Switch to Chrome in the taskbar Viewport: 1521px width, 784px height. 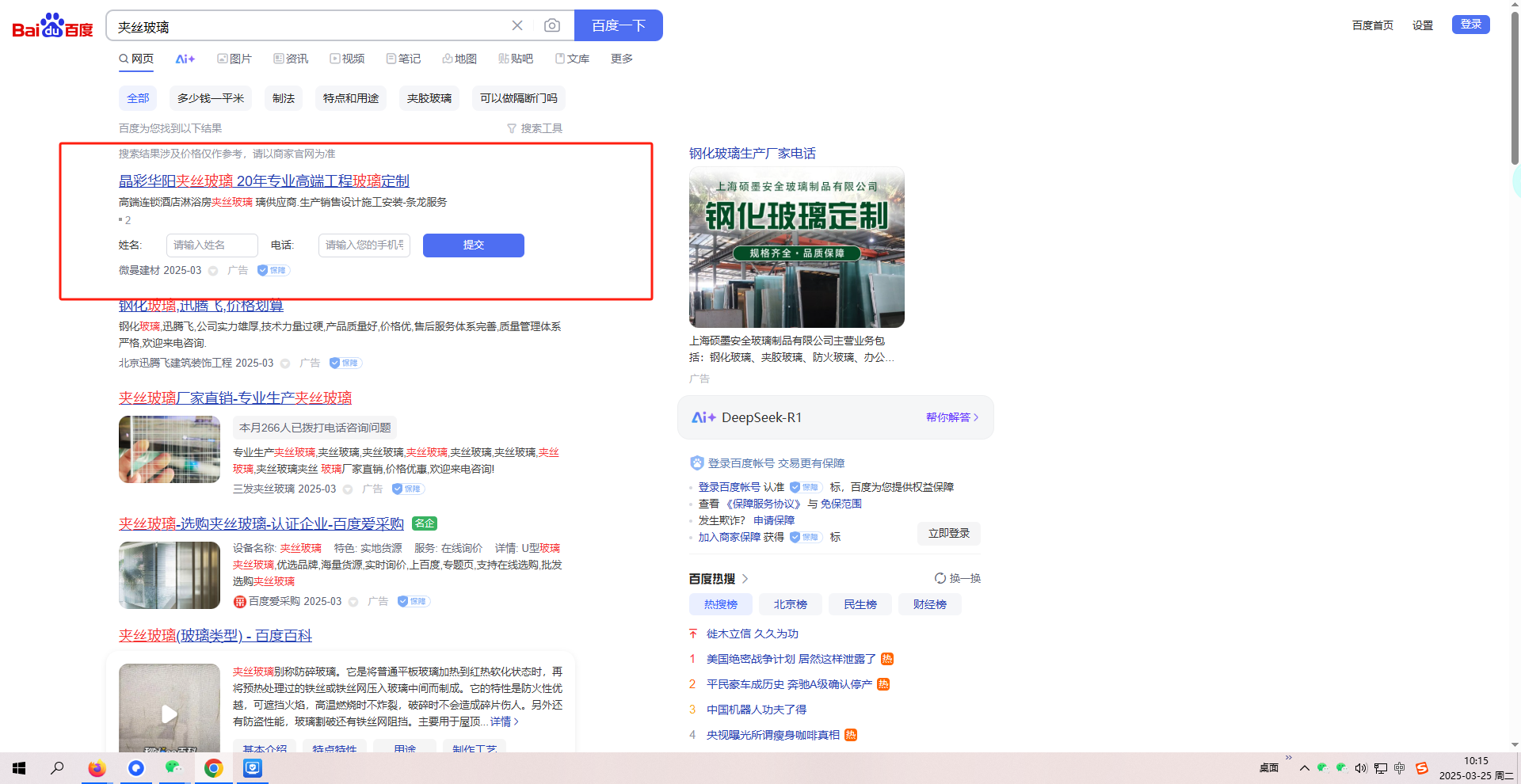click(213, 768)
